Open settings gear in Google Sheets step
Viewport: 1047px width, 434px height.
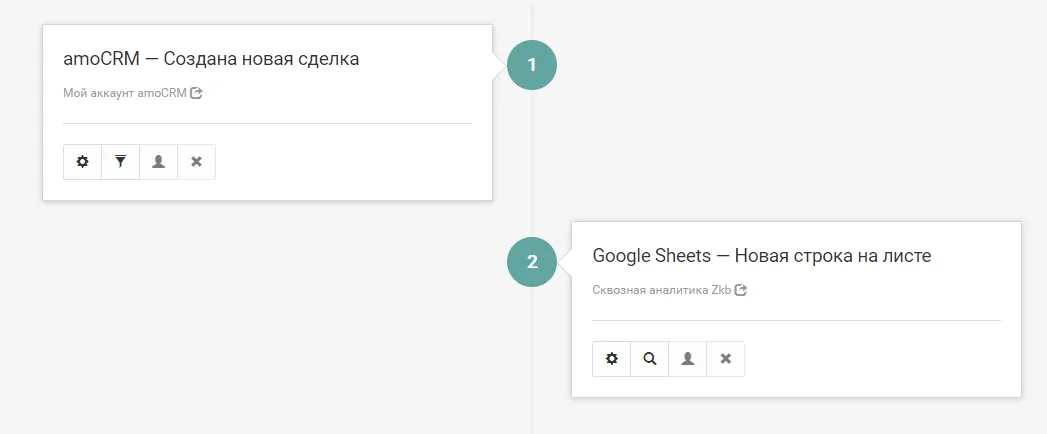[612, 359]
